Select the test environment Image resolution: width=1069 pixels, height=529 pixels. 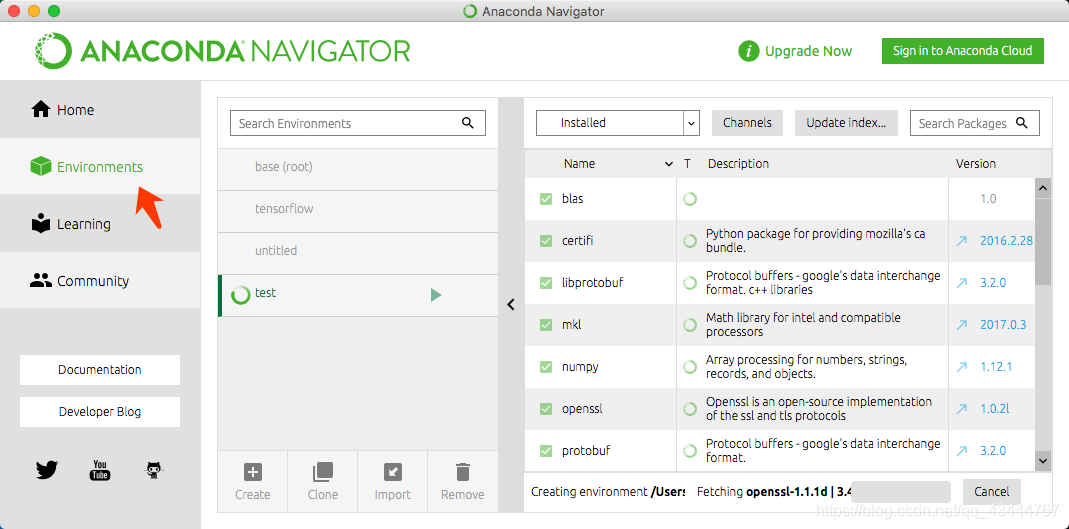(358, 295)
